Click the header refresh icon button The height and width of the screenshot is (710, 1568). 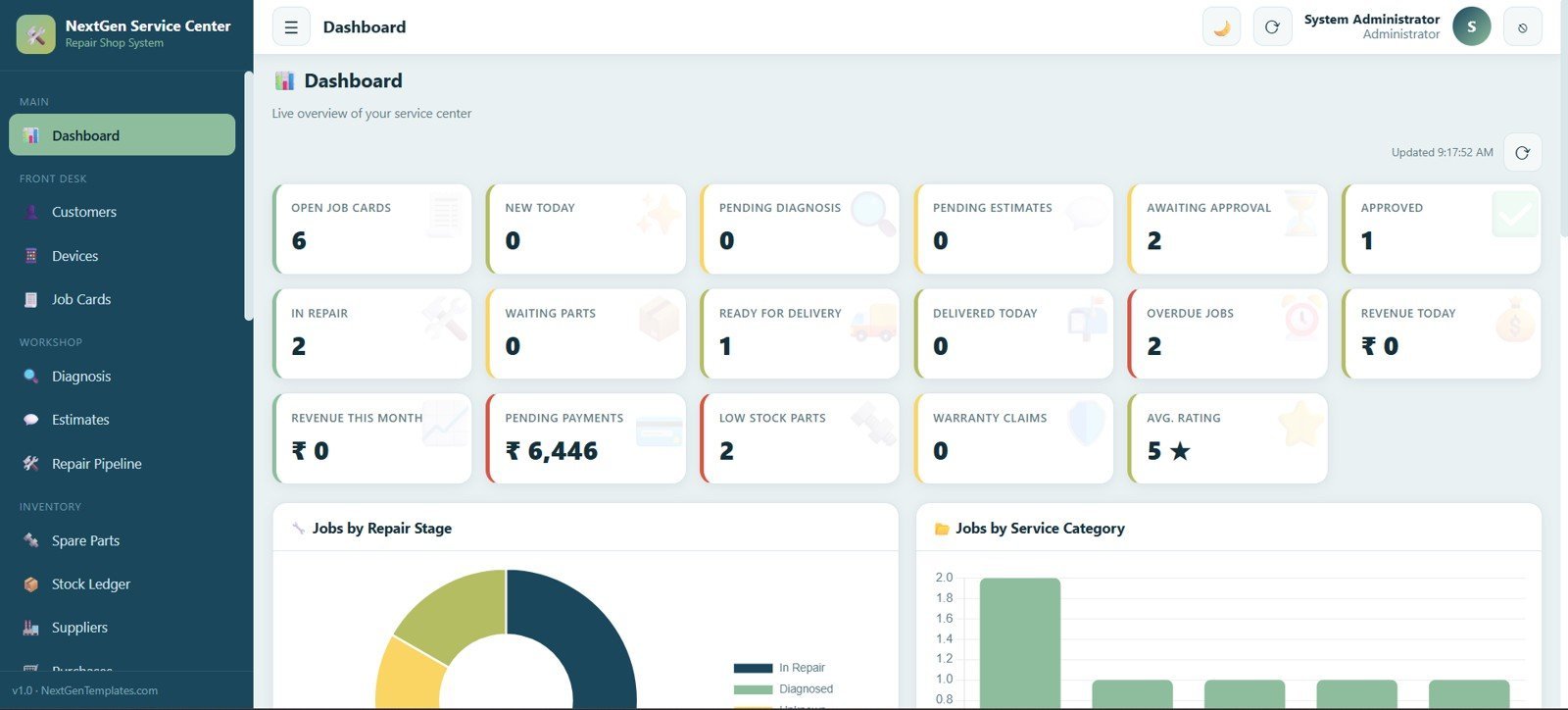pyautogui.click(x=1272, y=27)
